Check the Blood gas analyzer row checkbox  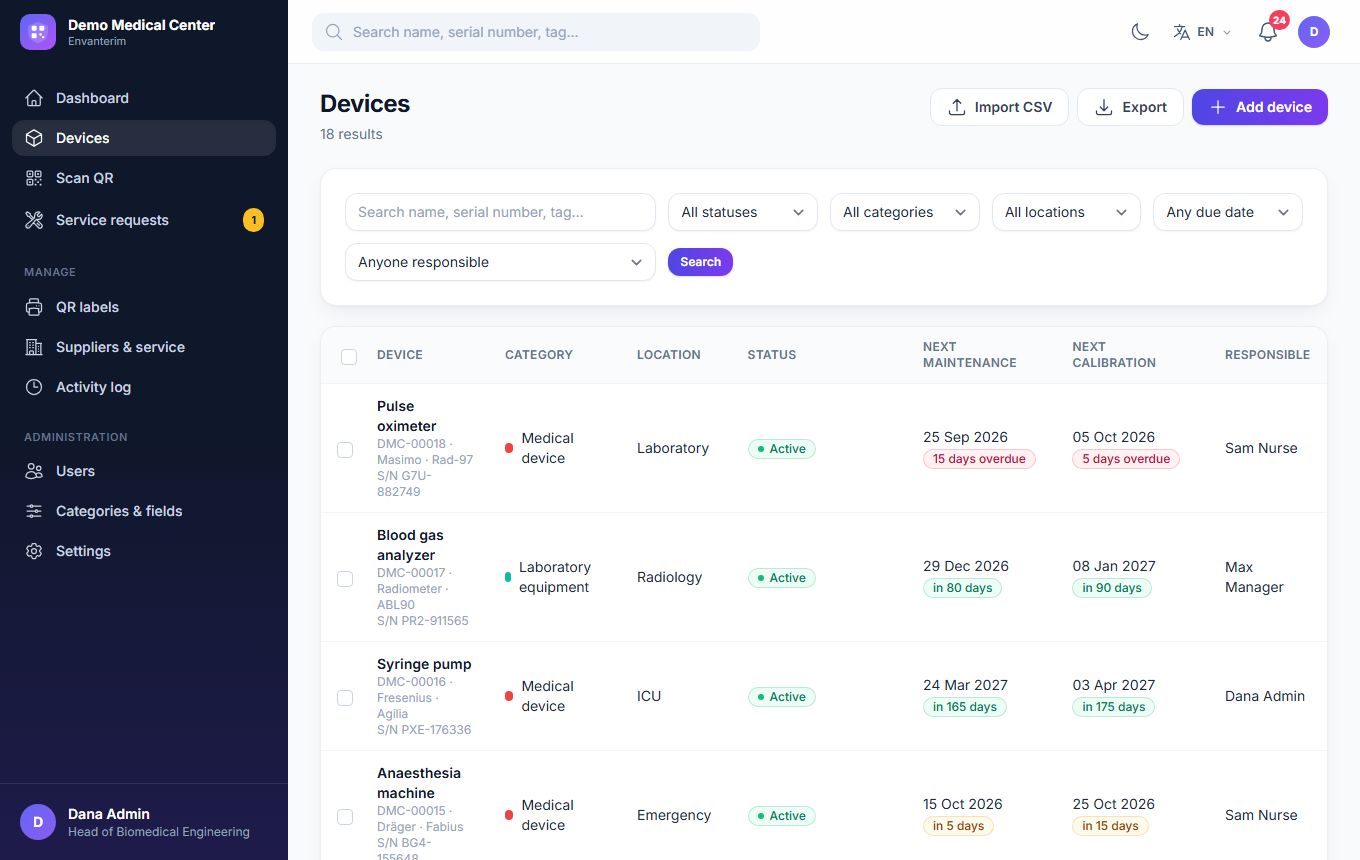[345, 579]
